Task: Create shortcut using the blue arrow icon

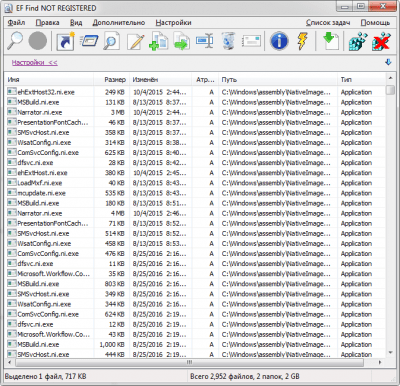Action: [65, 41]
